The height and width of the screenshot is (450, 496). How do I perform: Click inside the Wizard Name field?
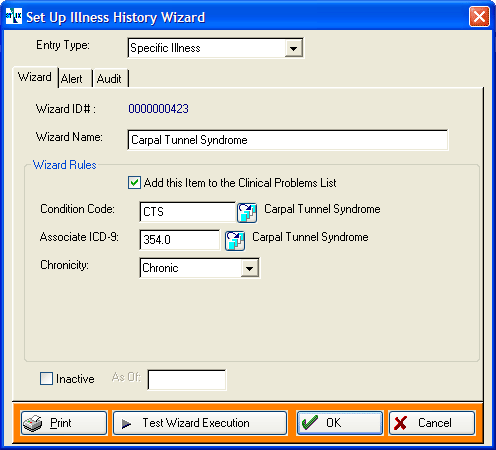point(288,140)
